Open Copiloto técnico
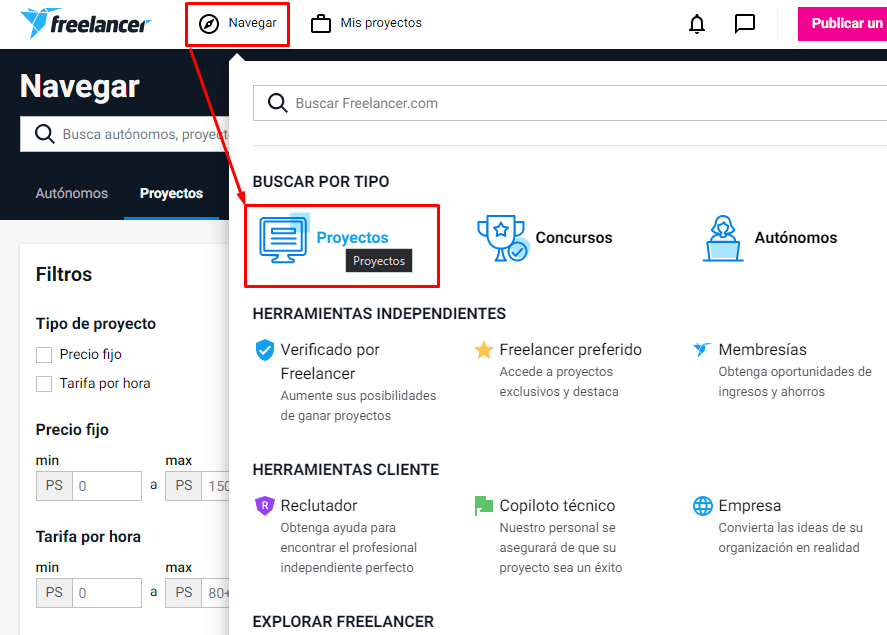The width and height of the screenshot is (887, 635). 557,506
